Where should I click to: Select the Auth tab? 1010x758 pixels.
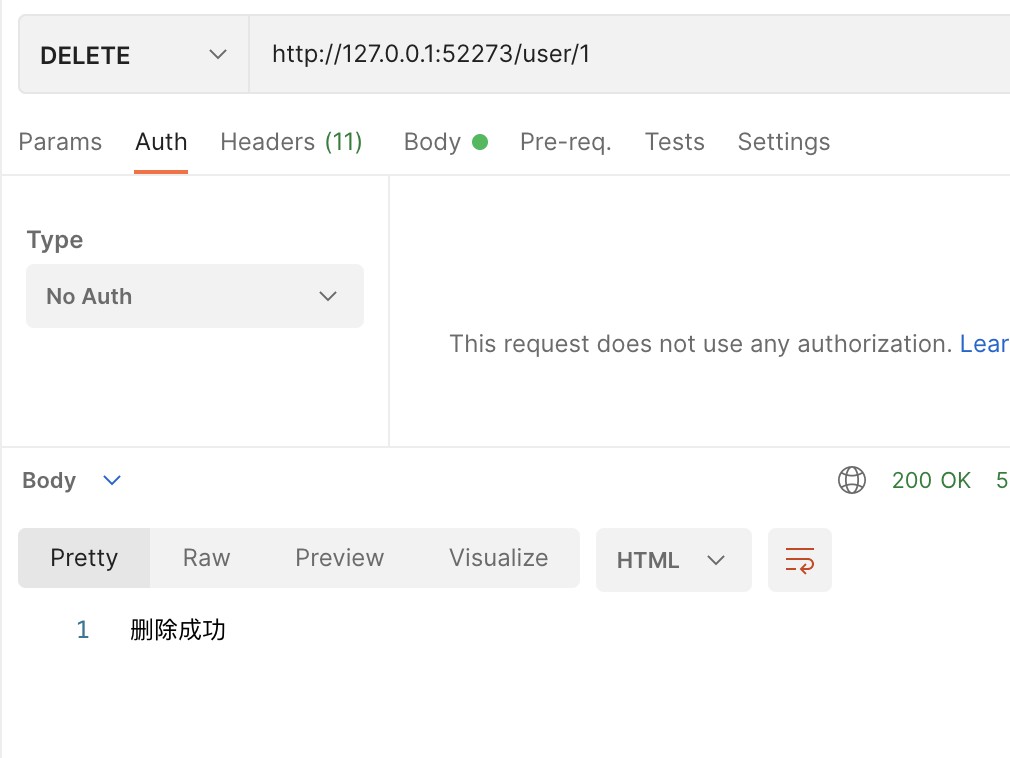pos(161,142)
